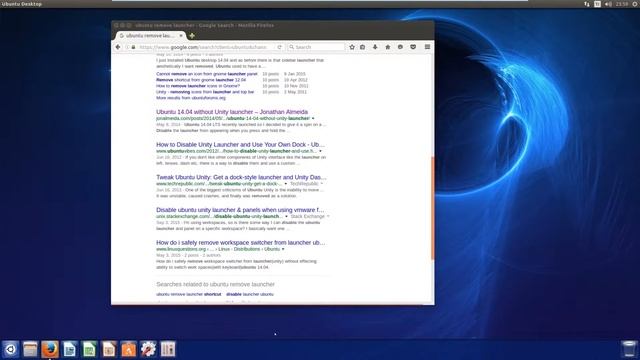Reload the page with refresh icon
This screenshot has height=360, width=640.
click(x=280, y=47)
